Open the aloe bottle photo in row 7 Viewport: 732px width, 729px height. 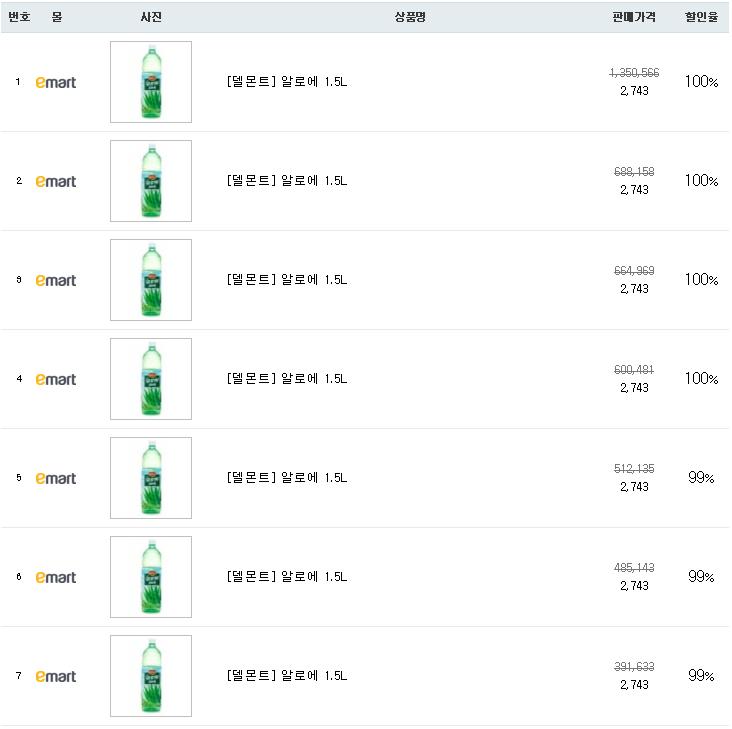(151, 676)
